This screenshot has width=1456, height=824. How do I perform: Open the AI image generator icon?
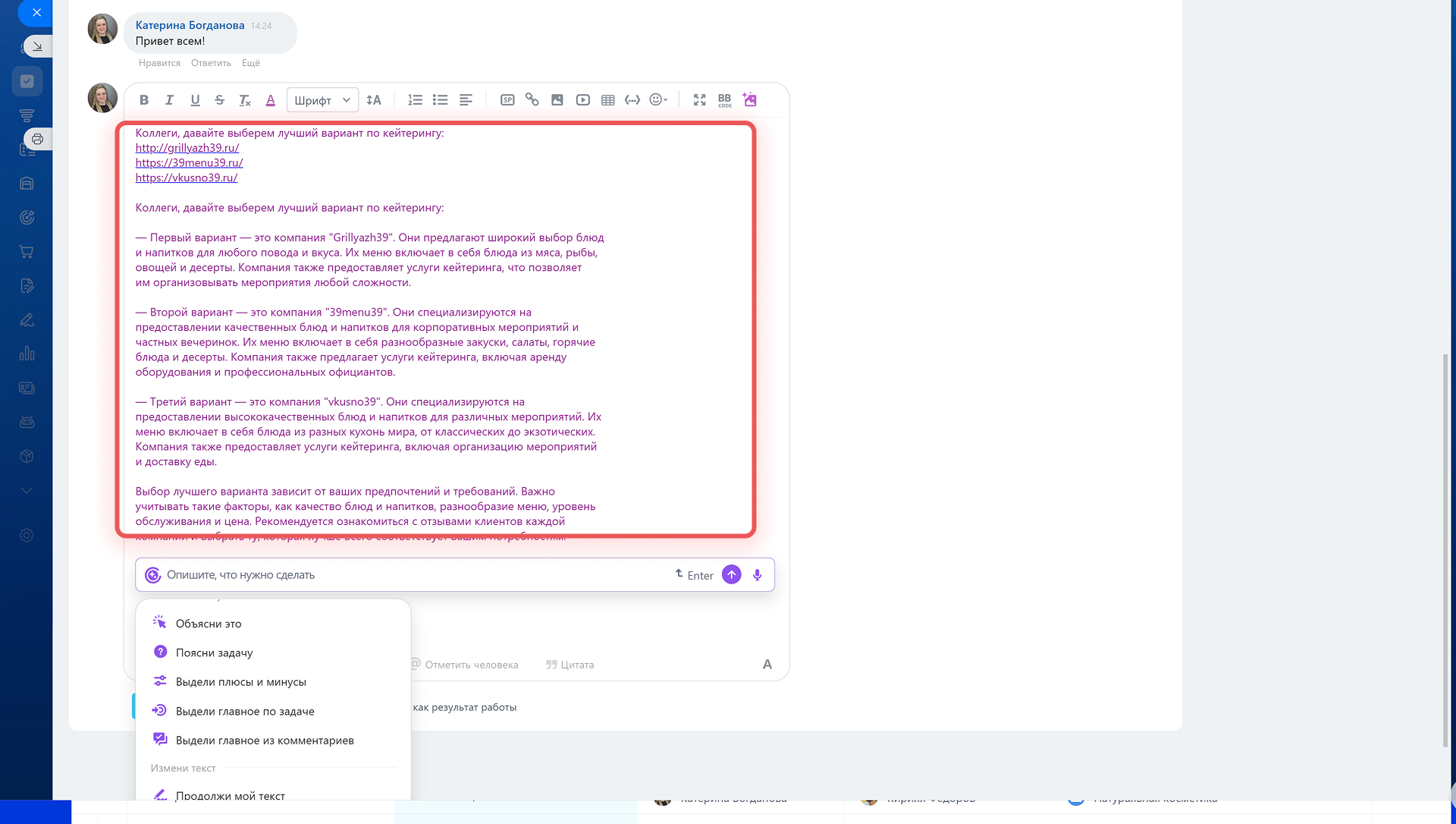tap(750, 100)
